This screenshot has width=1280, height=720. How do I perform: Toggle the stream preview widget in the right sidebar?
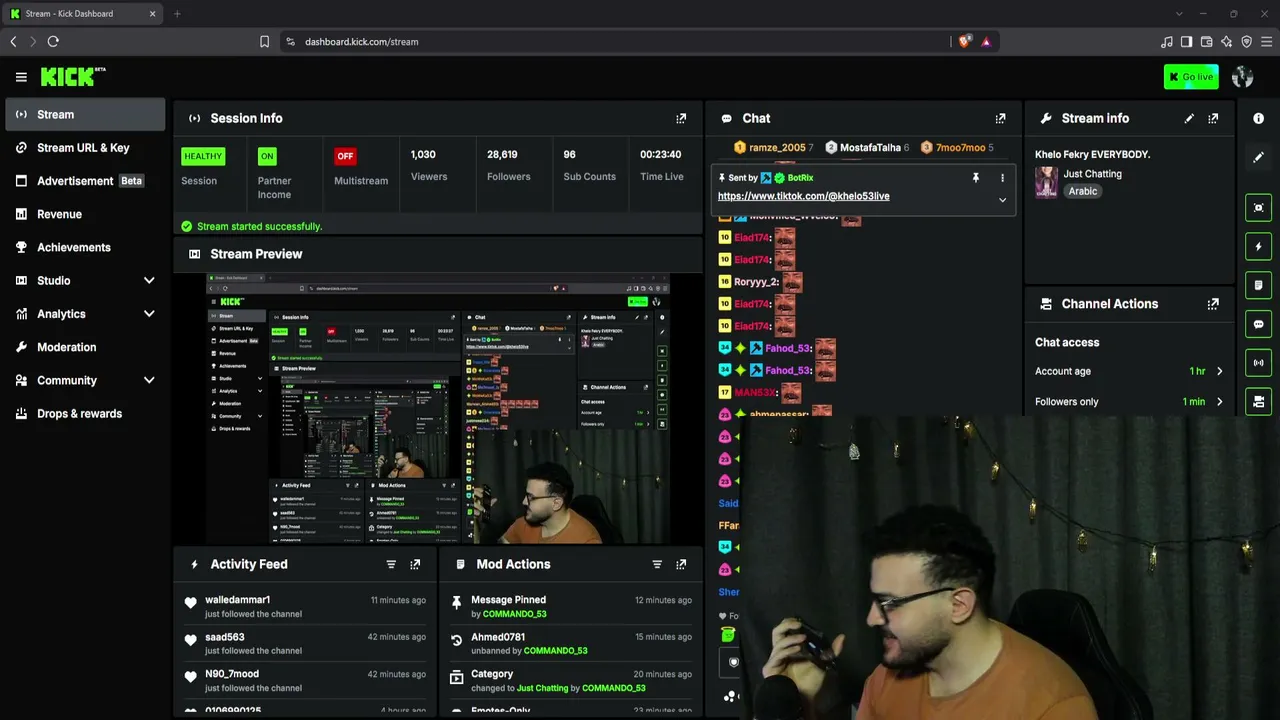tap(1258, 208)
